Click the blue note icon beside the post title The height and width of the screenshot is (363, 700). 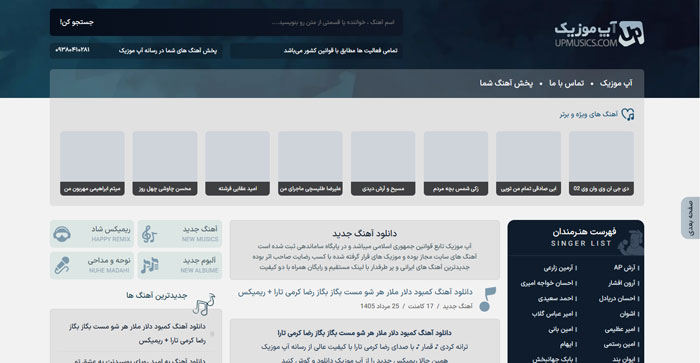(x=487, y=299)
